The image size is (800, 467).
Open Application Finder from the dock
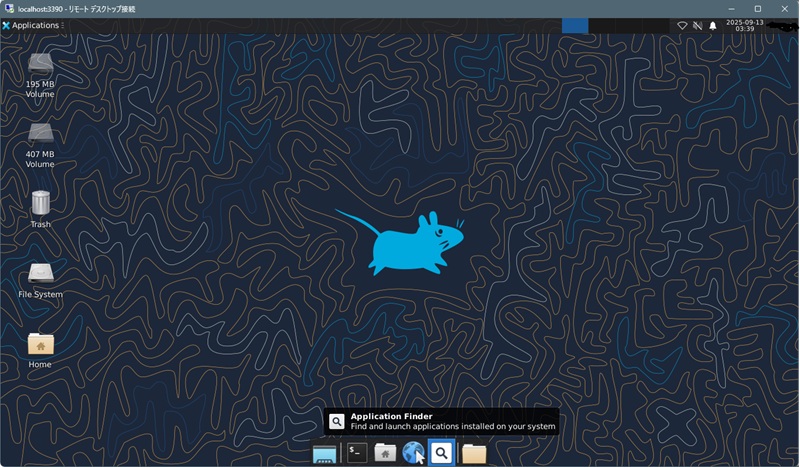click(441, 453)
